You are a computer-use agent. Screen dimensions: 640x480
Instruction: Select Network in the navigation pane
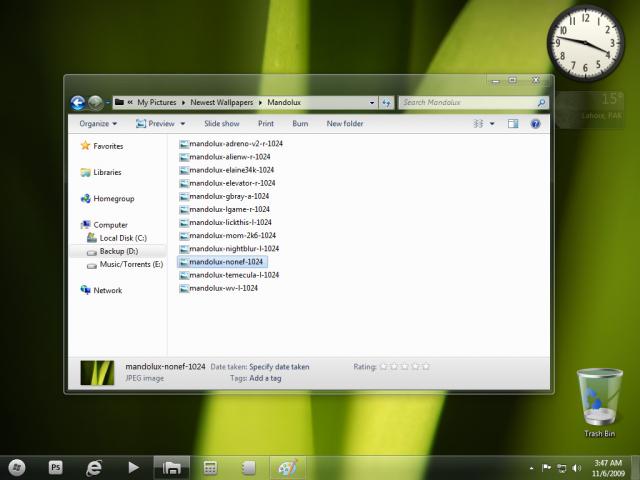coord(102,290)
